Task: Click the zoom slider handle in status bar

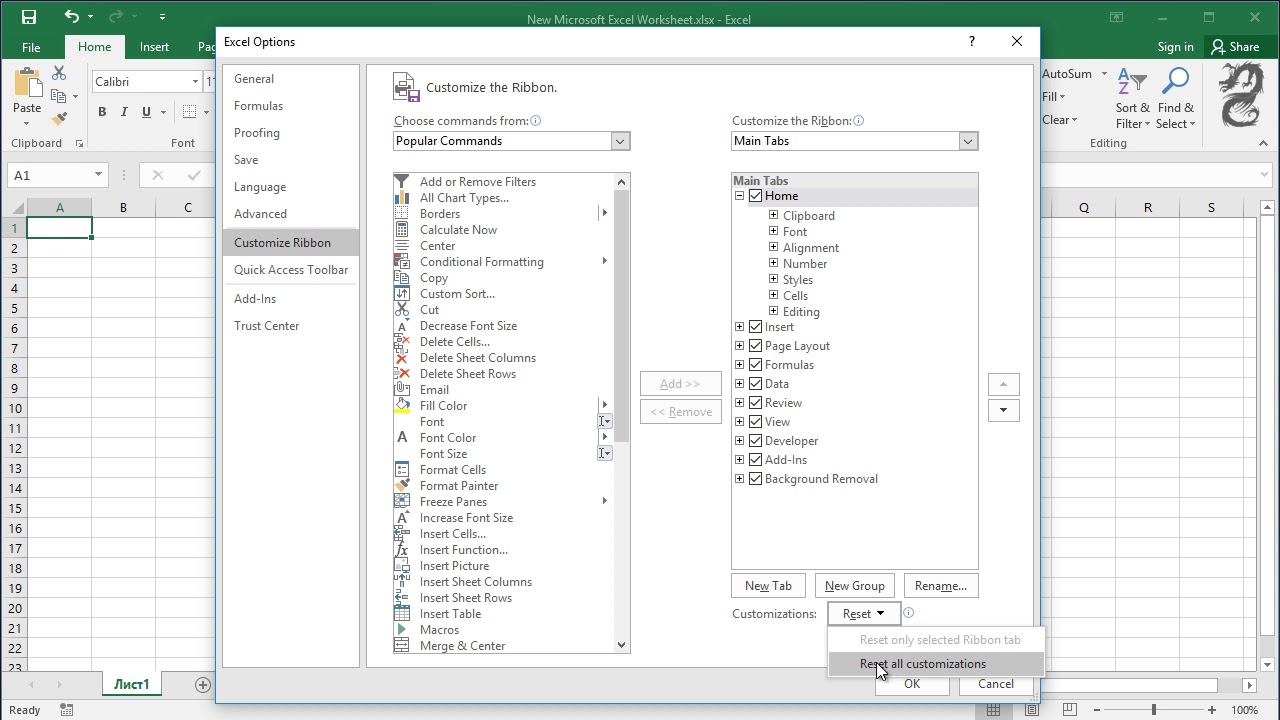Action: 1153,710
